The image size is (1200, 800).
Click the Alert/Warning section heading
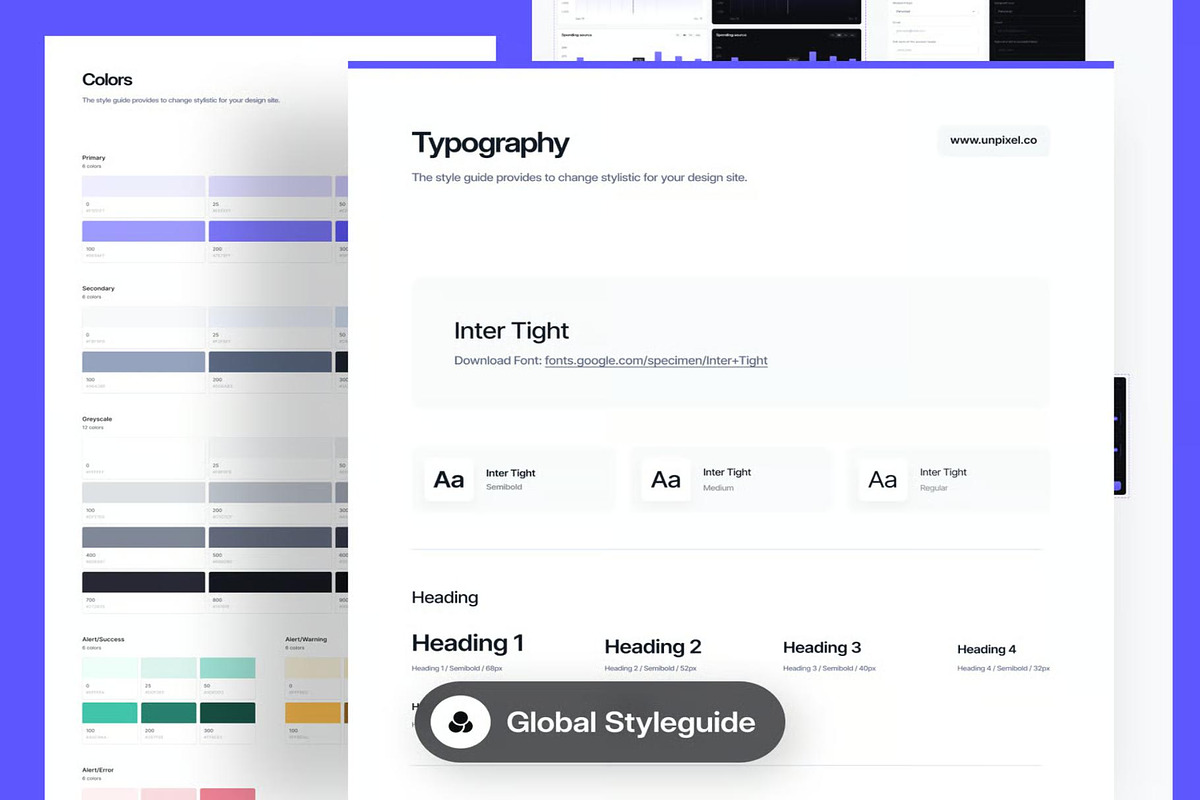click(x=306, y=639)
